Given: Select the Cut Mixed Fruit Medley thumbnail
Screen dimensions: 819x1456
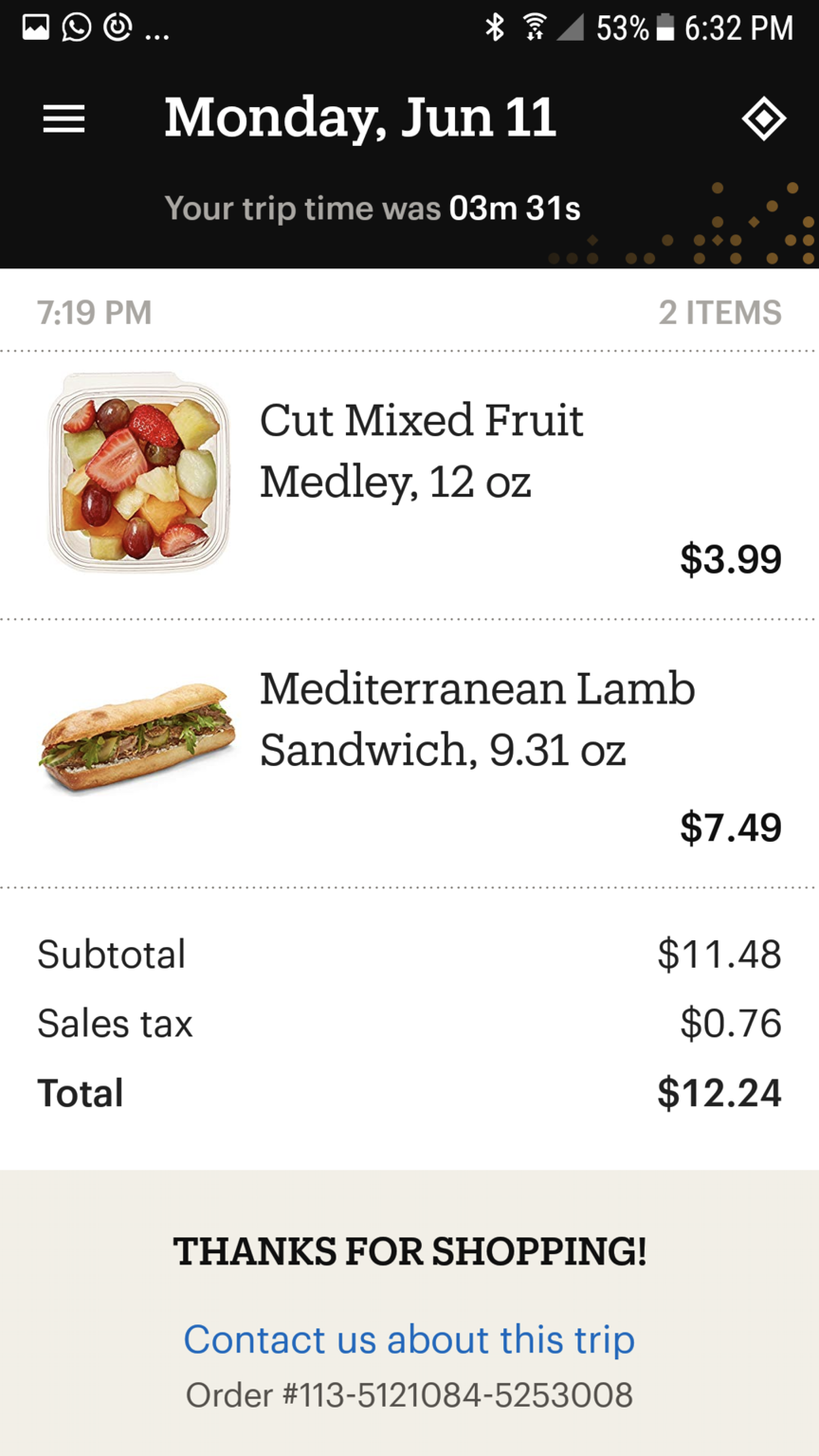Looking at the screenshot, I should tap(138, 472).
